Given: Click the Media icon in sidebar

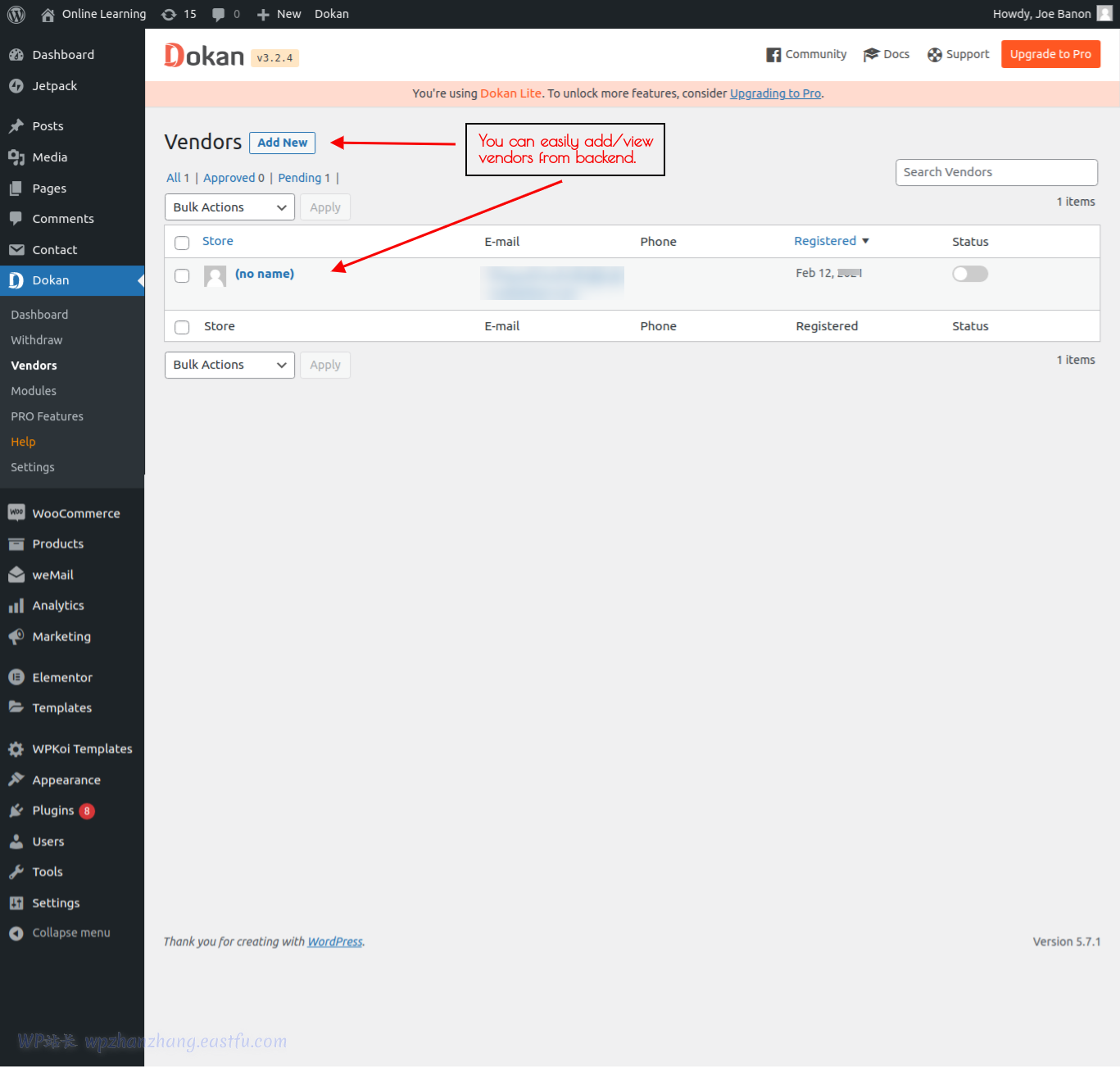Looking at the screenshot, I should pyautogui.click(x=16, y=157).
